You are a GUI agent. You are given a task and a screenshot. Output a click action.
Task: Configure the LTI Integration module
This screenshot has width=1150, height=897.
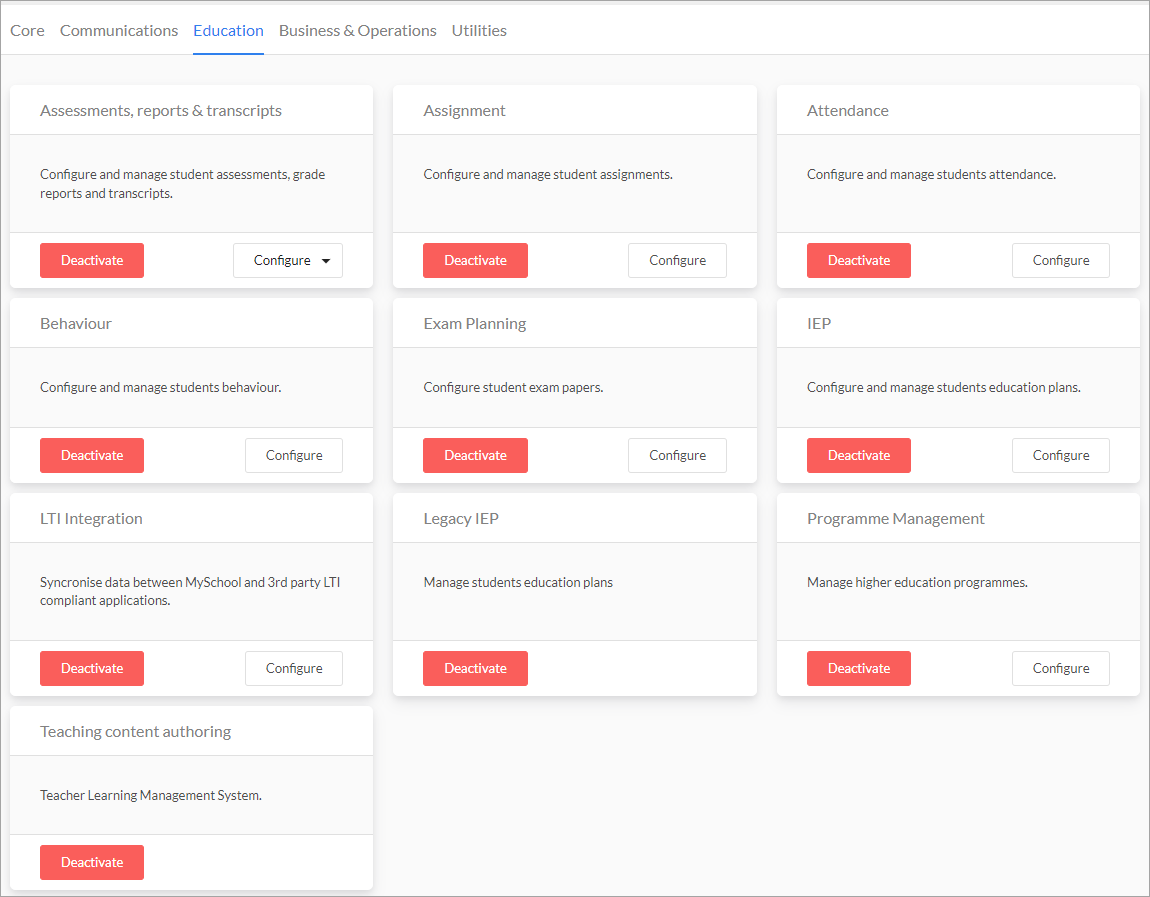293,668
